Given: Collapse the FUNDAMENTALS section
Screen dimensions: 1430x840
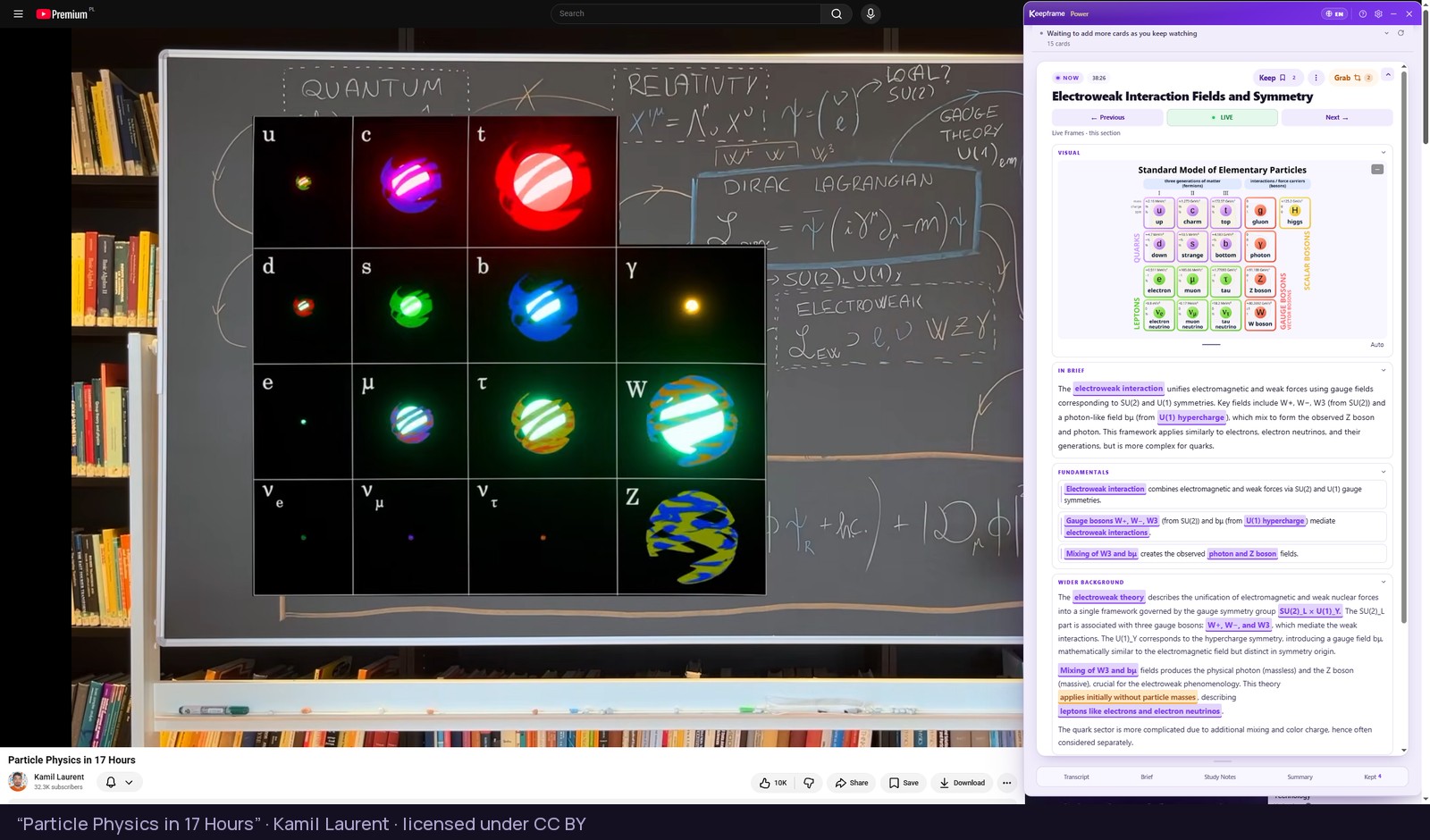Looking at the screenshot, I should click(1384, 472).
